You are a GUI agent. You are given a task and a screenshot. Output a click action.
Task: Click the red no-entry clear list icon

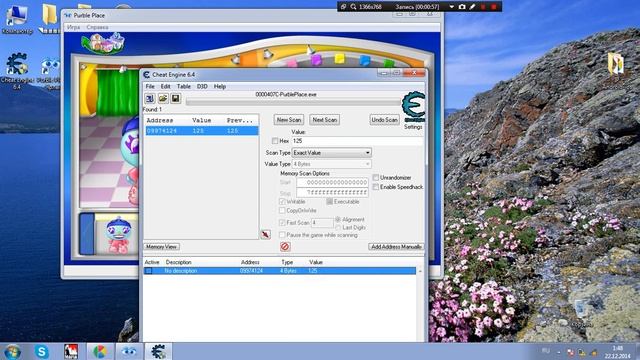click(x=285, y=246)
